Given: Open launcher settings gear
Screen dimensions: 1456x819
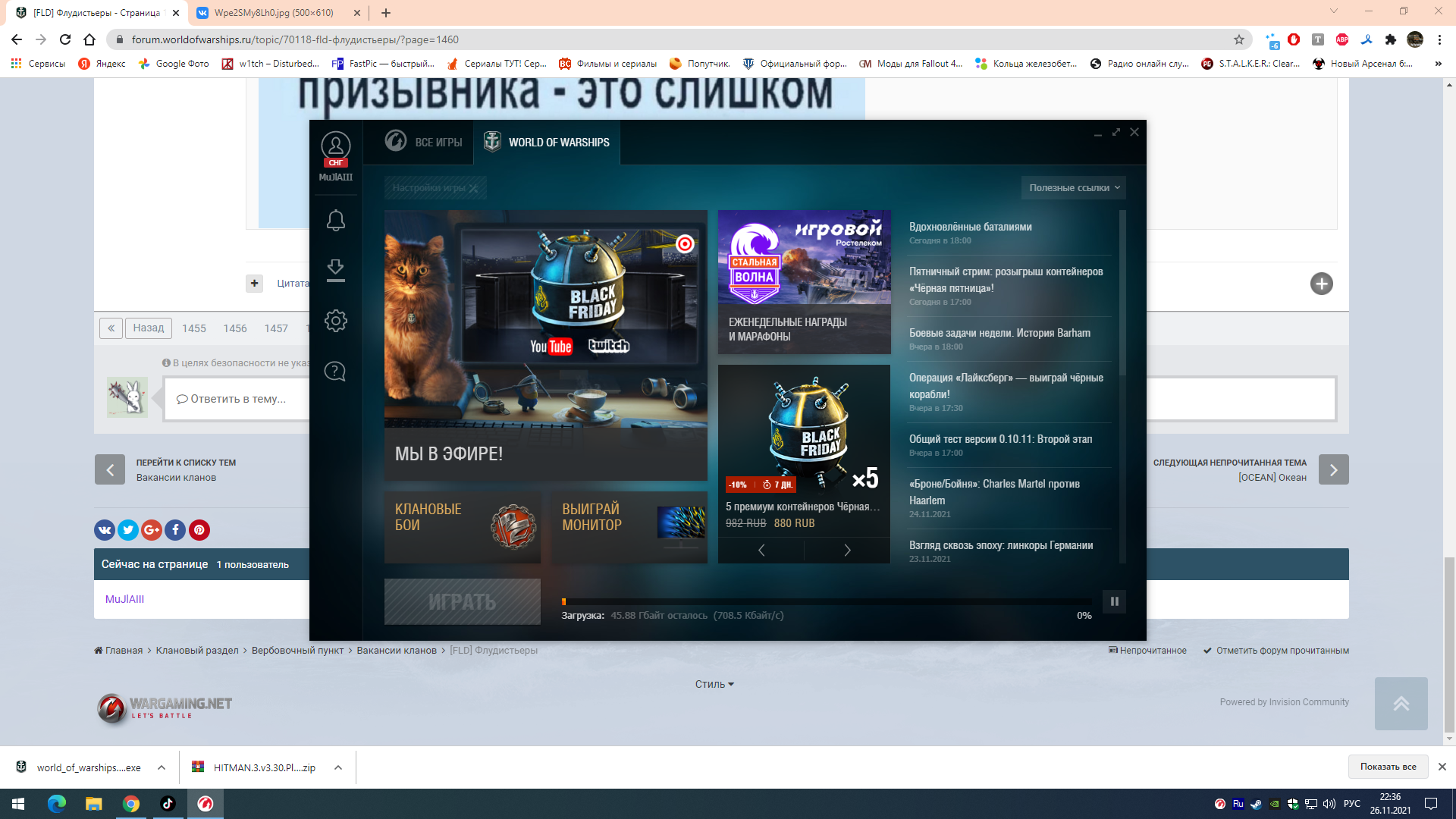Looking at the screenshot, I should point(335,321).
